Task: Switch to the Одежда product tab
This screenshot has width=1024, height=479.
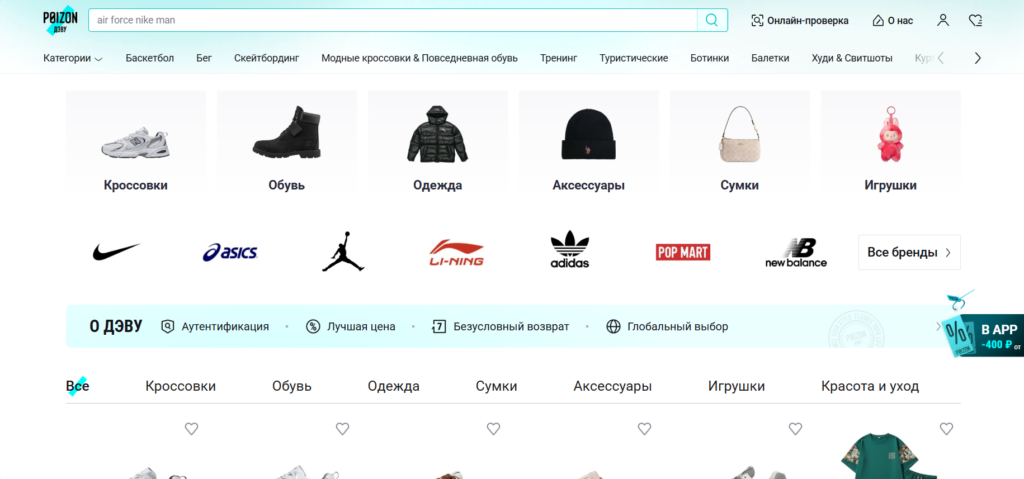Action: click(393, 386)
